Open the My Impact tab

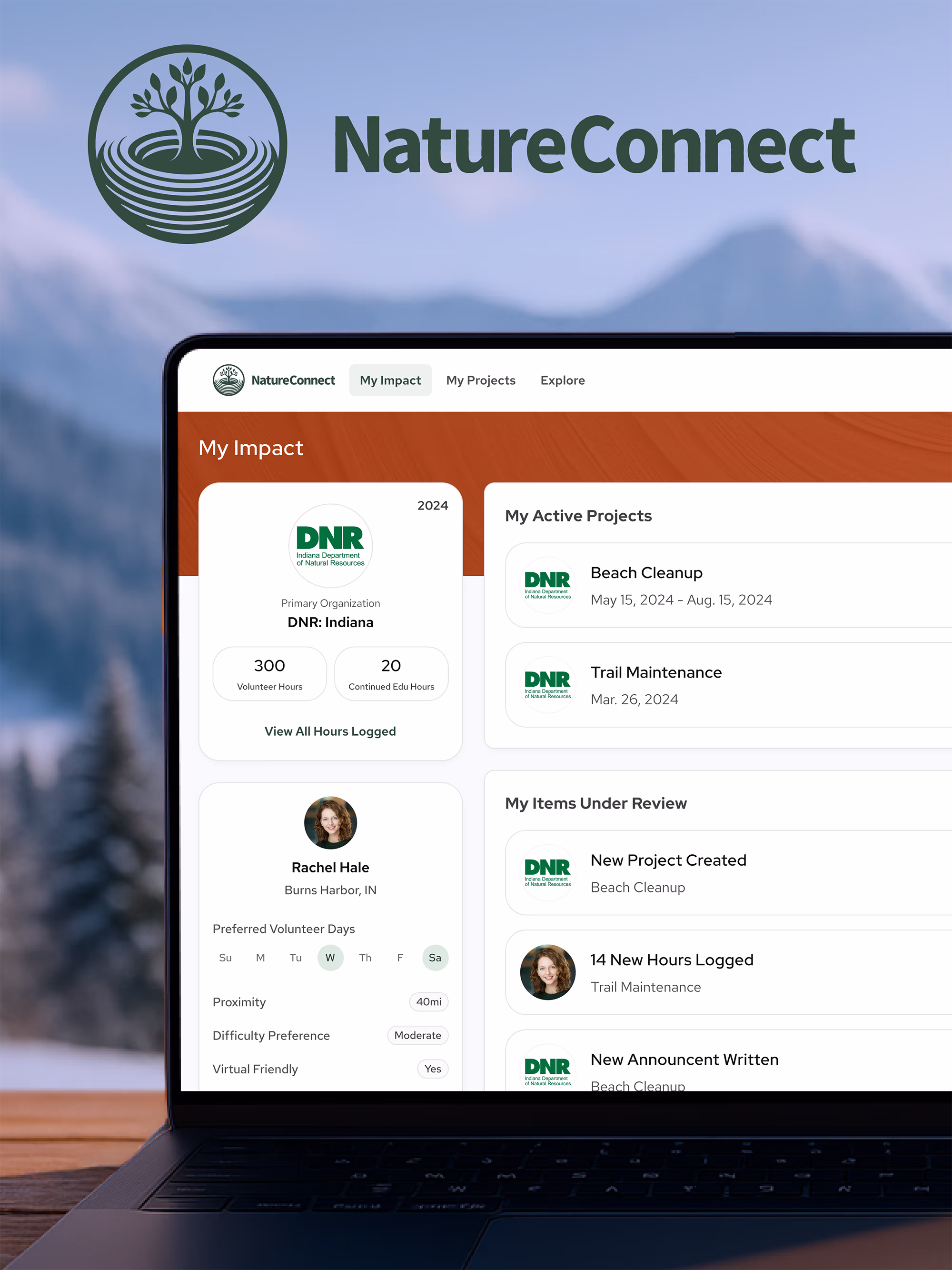click(x=390, y=380)
